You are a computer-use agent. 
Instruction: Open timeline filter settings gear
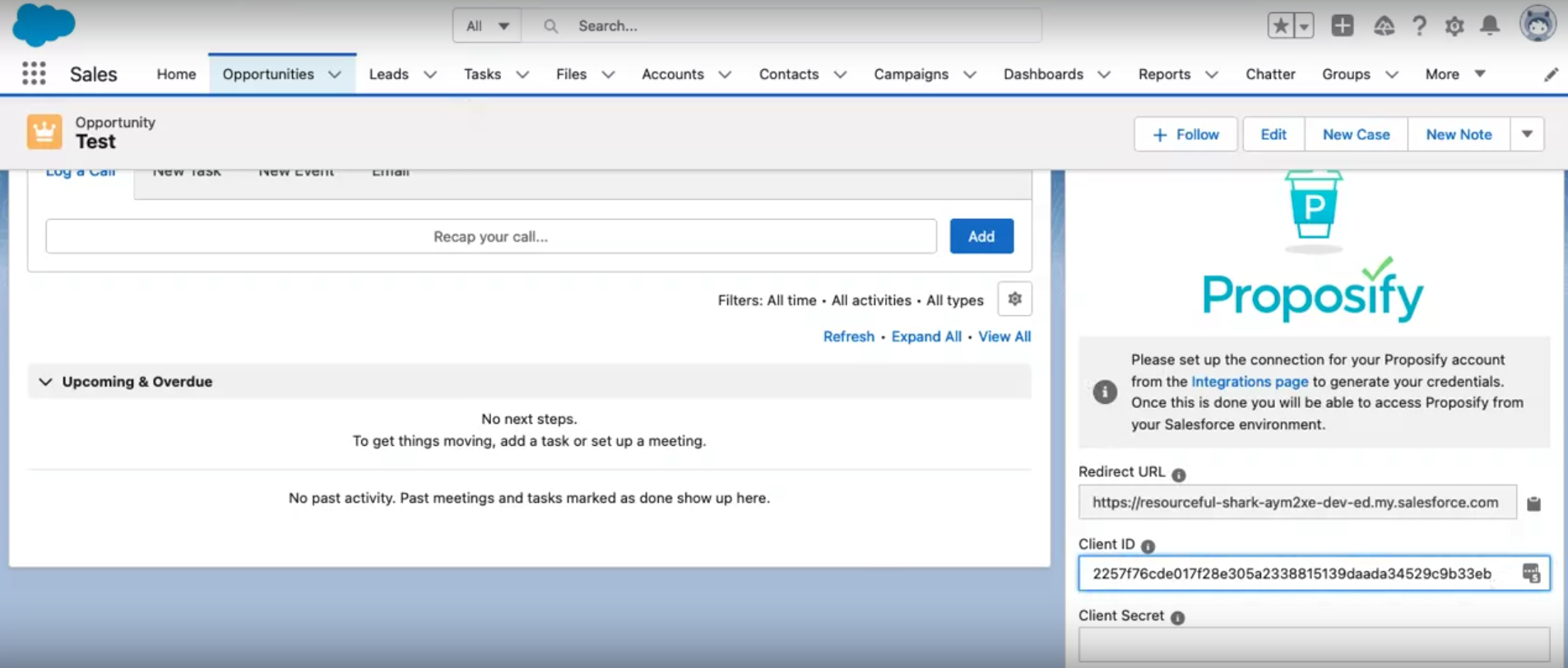pos(1014,299)
